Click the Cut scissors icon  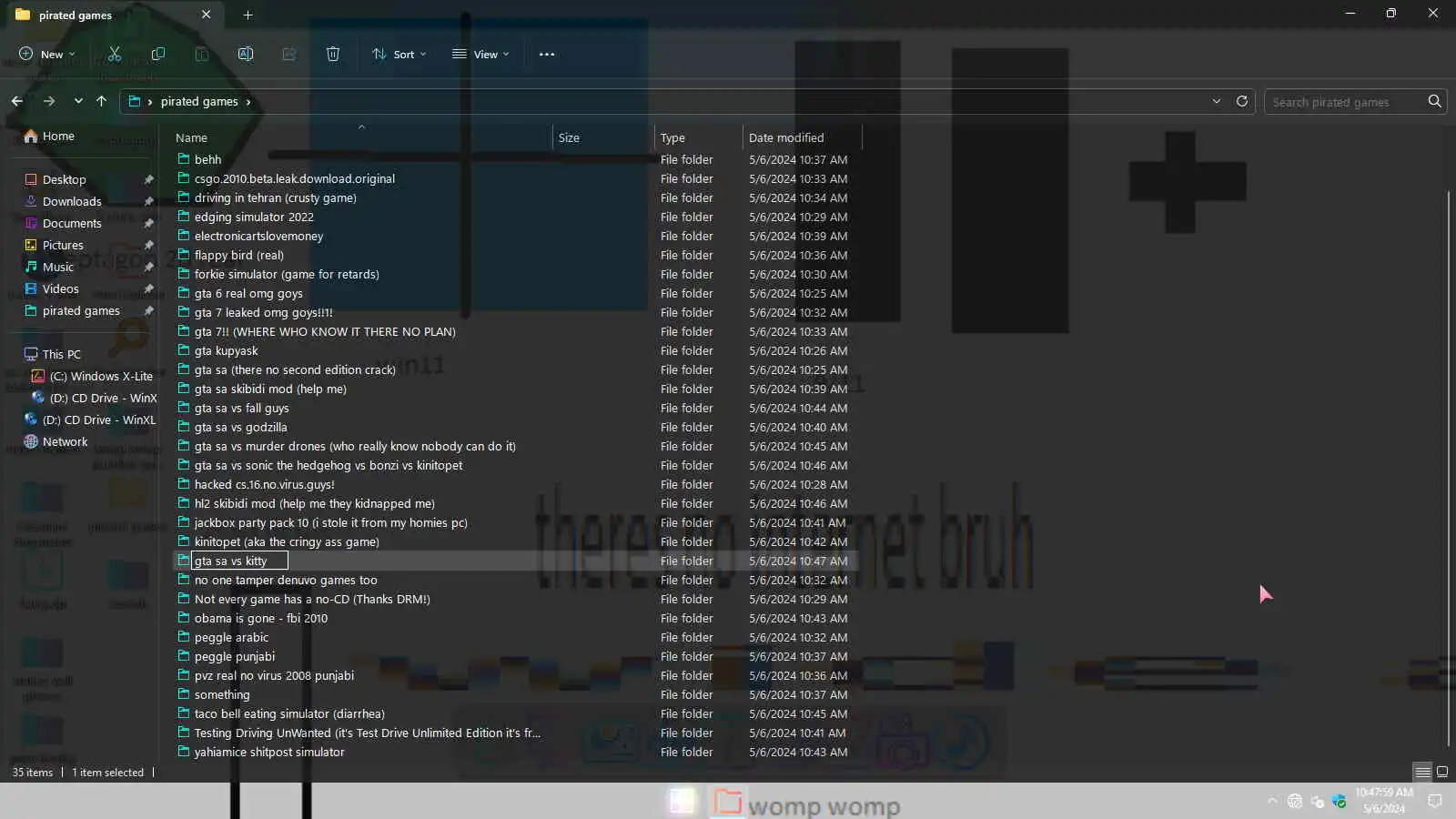115,54
